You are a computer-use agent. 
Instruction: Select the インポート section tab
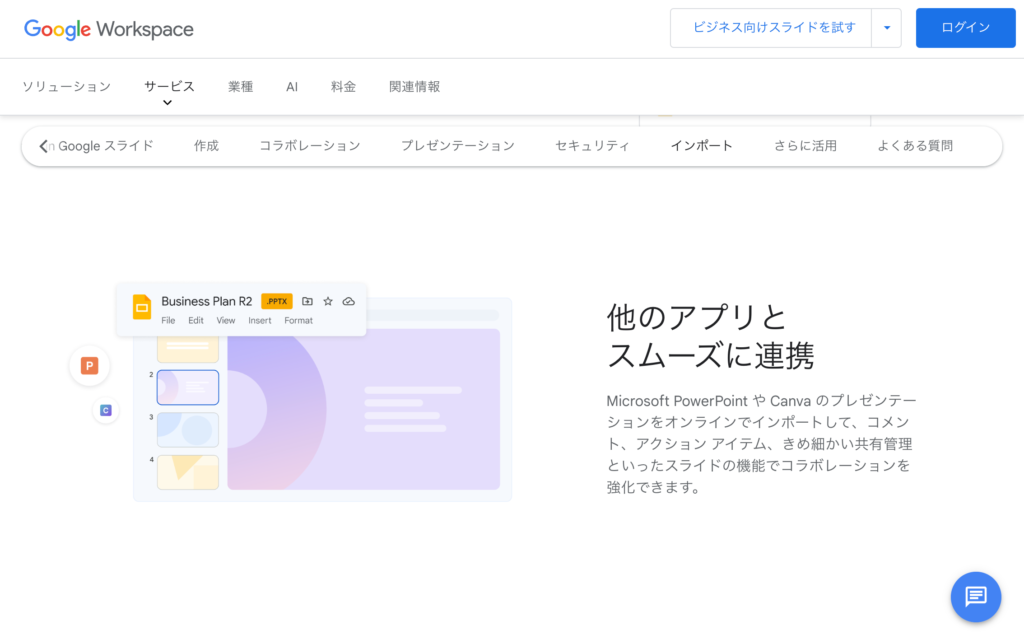pyautogui.click(x=702, y=146)
